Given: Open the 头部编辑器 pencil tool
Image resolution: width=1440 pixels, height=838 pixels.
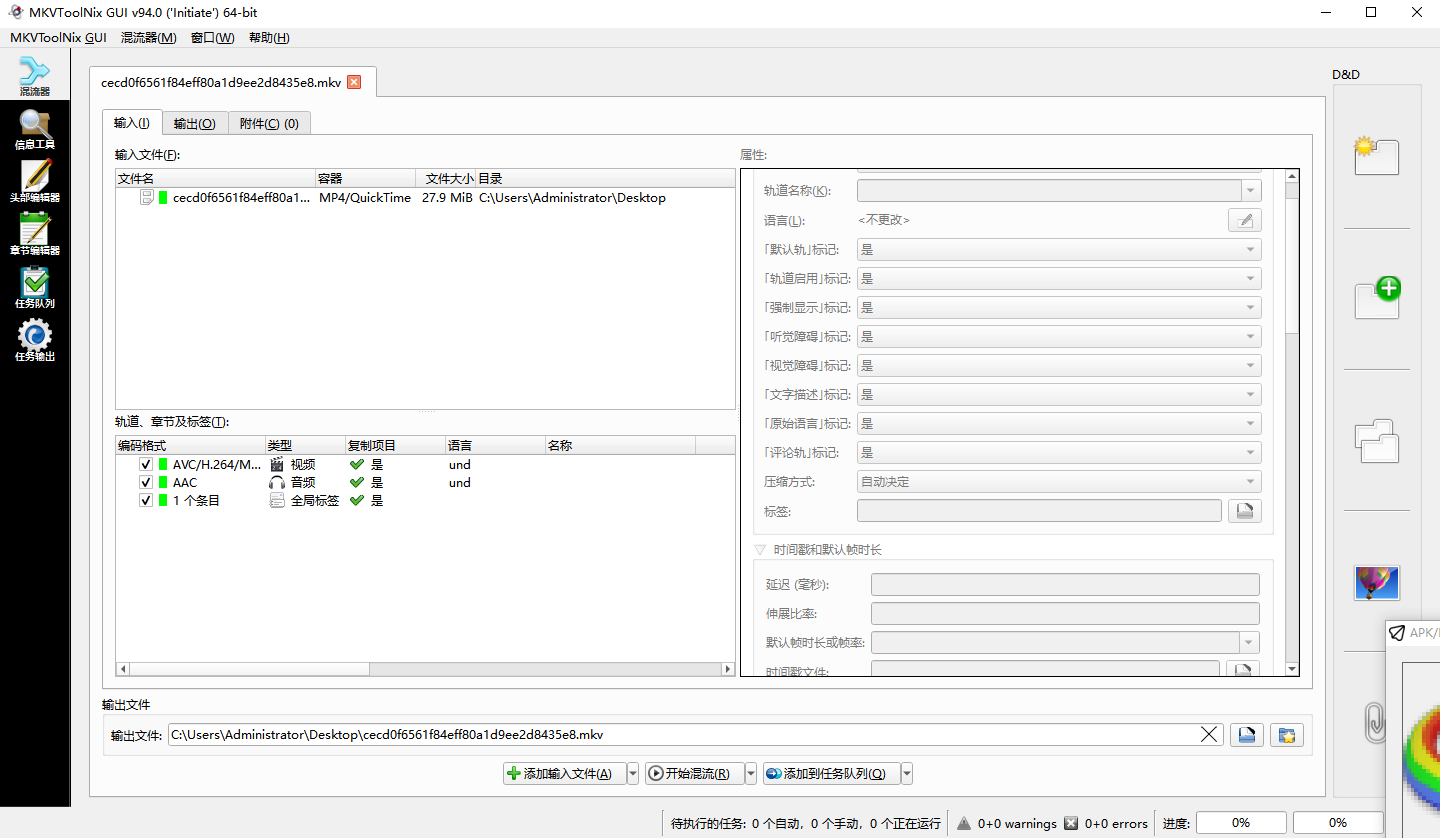Looking at the screenshot, I should point(35,183).
